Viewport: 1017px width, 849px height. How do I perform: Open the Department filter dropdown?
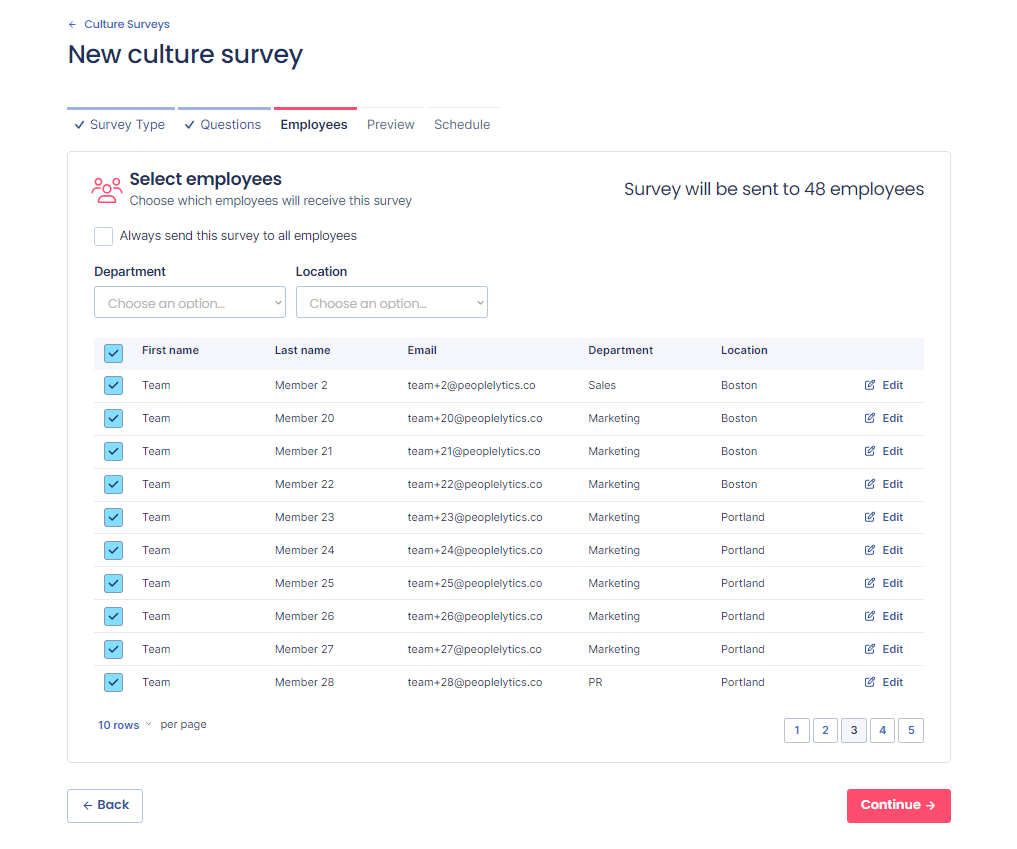point(190,303)
